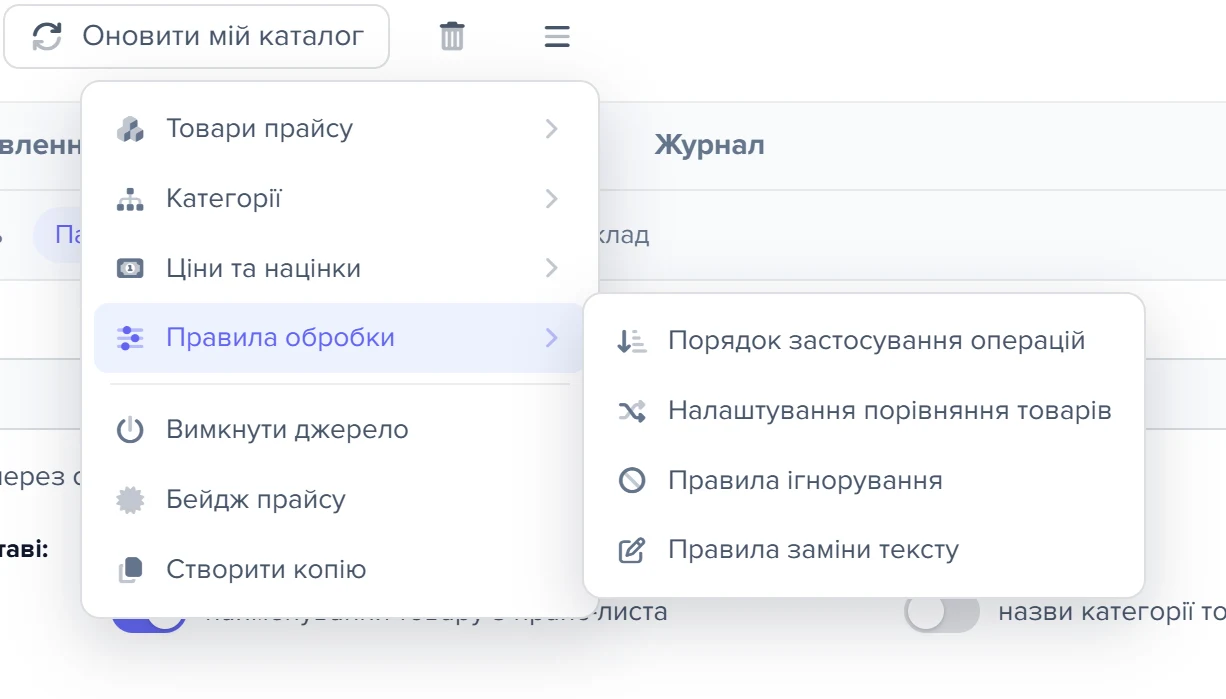1226x699 pixels.
Task: Click the prohibited icon beside Правила ігнорування
Action: pyautogui.click(x=632, y=481)
